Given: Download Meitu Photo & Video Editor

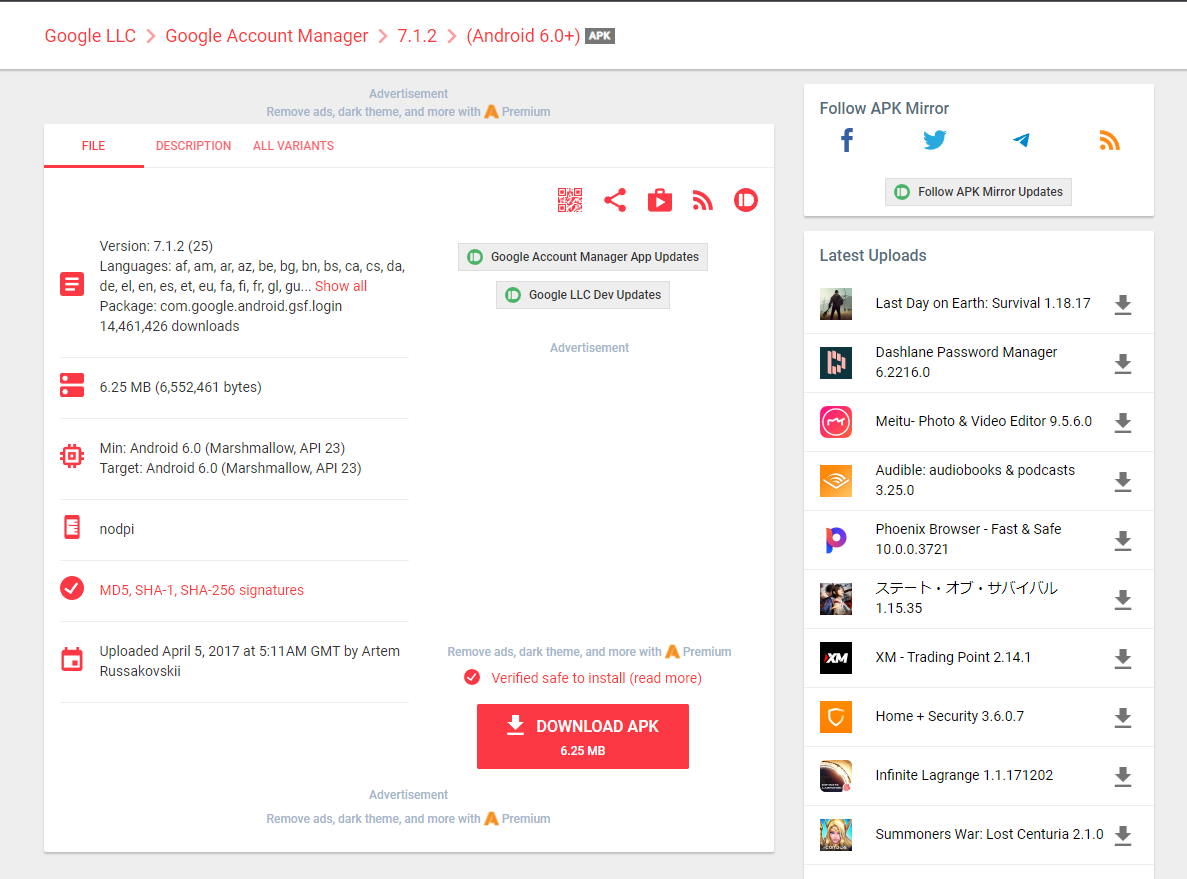Looking at the screenshot, I should coord(1123,422).
